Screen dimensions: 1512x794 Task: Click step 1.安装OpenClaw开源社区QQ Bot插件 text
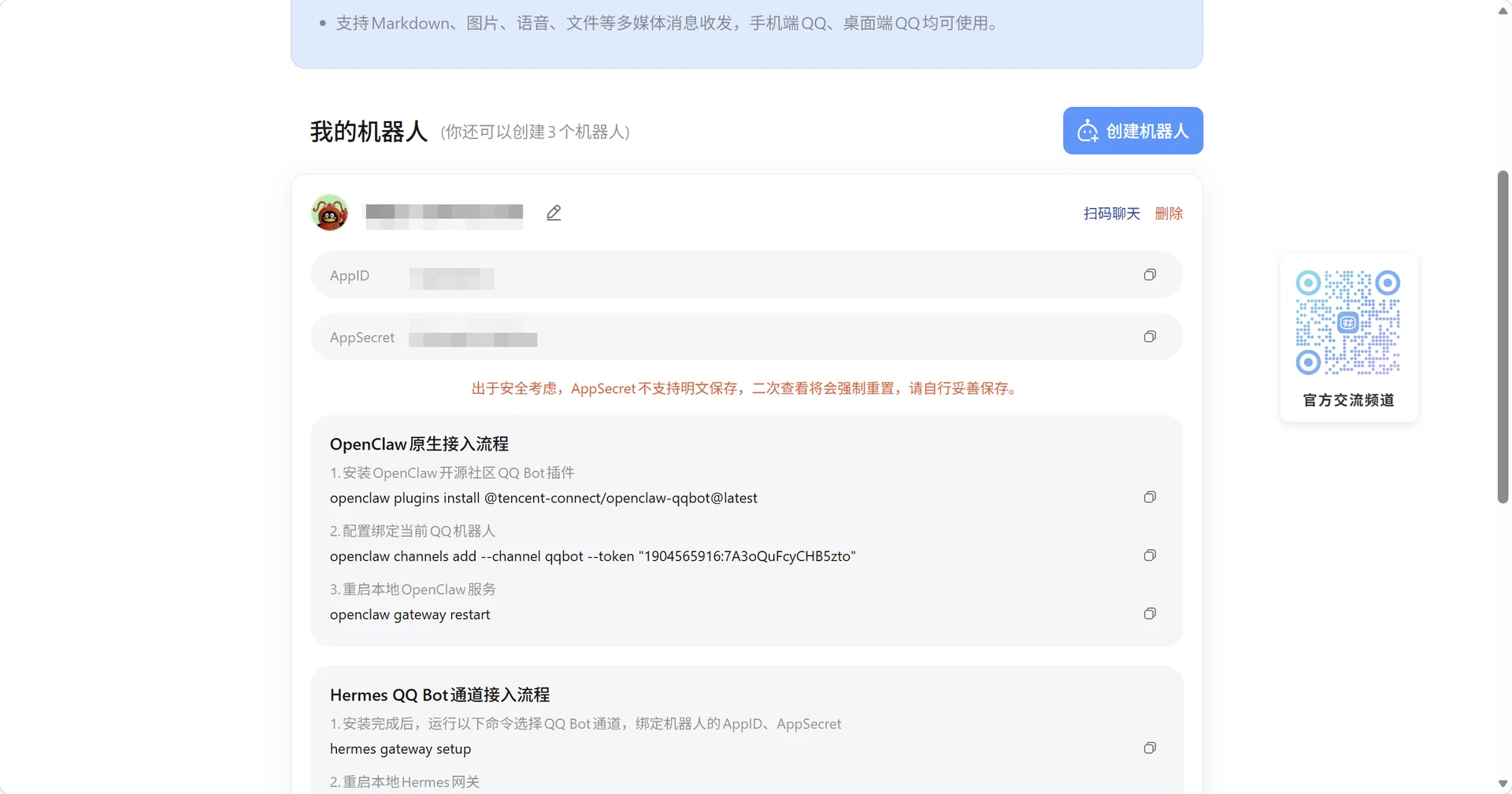452,473
